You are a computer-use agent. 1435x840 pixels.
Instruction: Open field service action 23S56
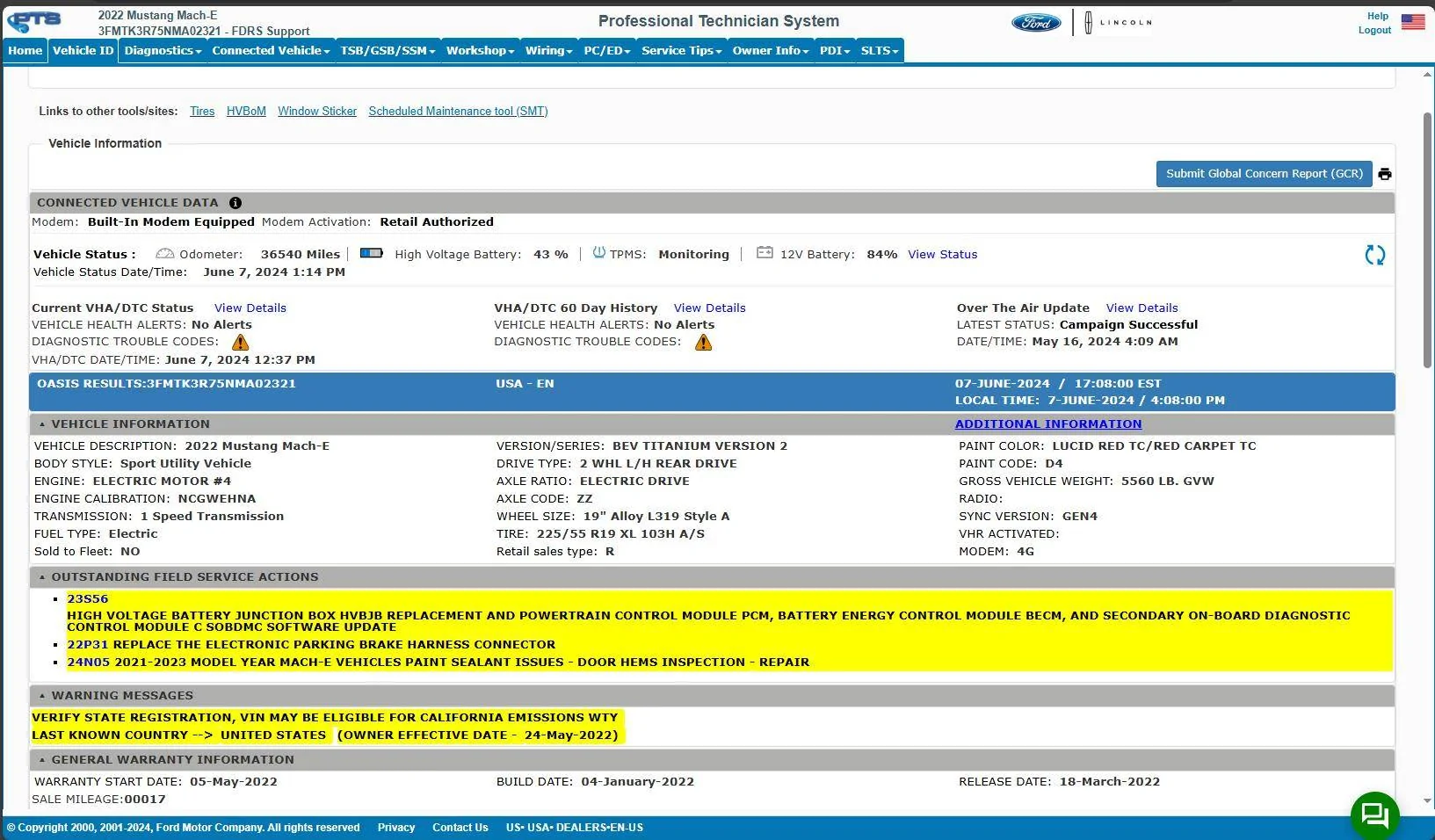[87, 599]
